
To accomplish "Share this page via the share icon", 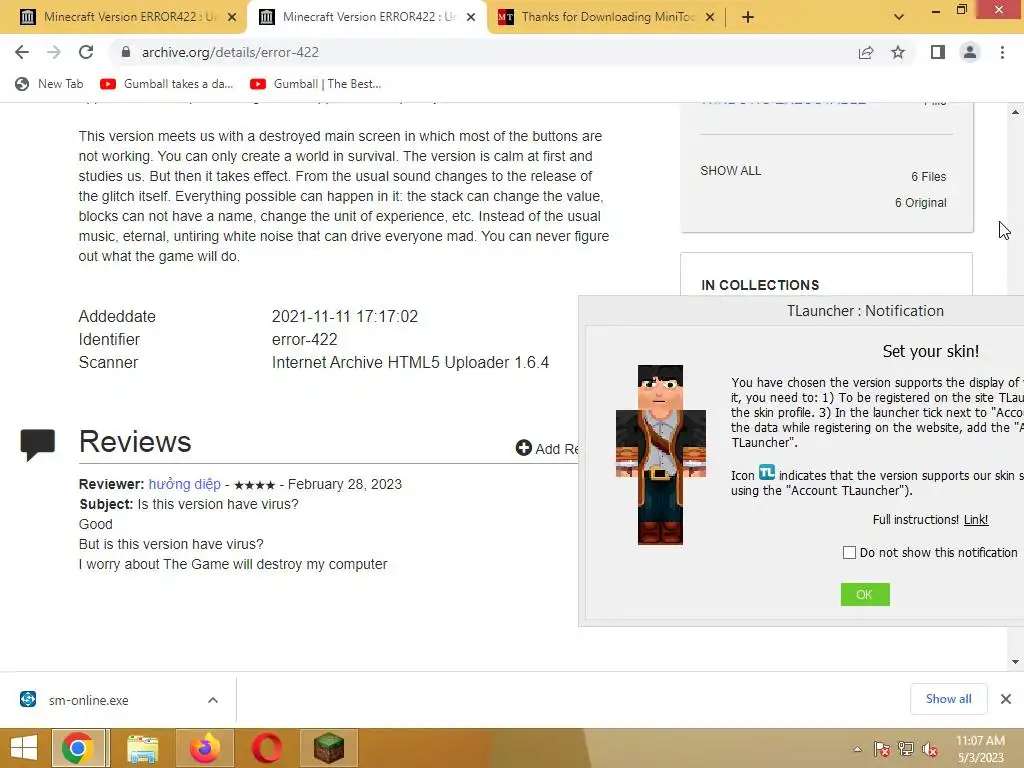I will 866,52.
